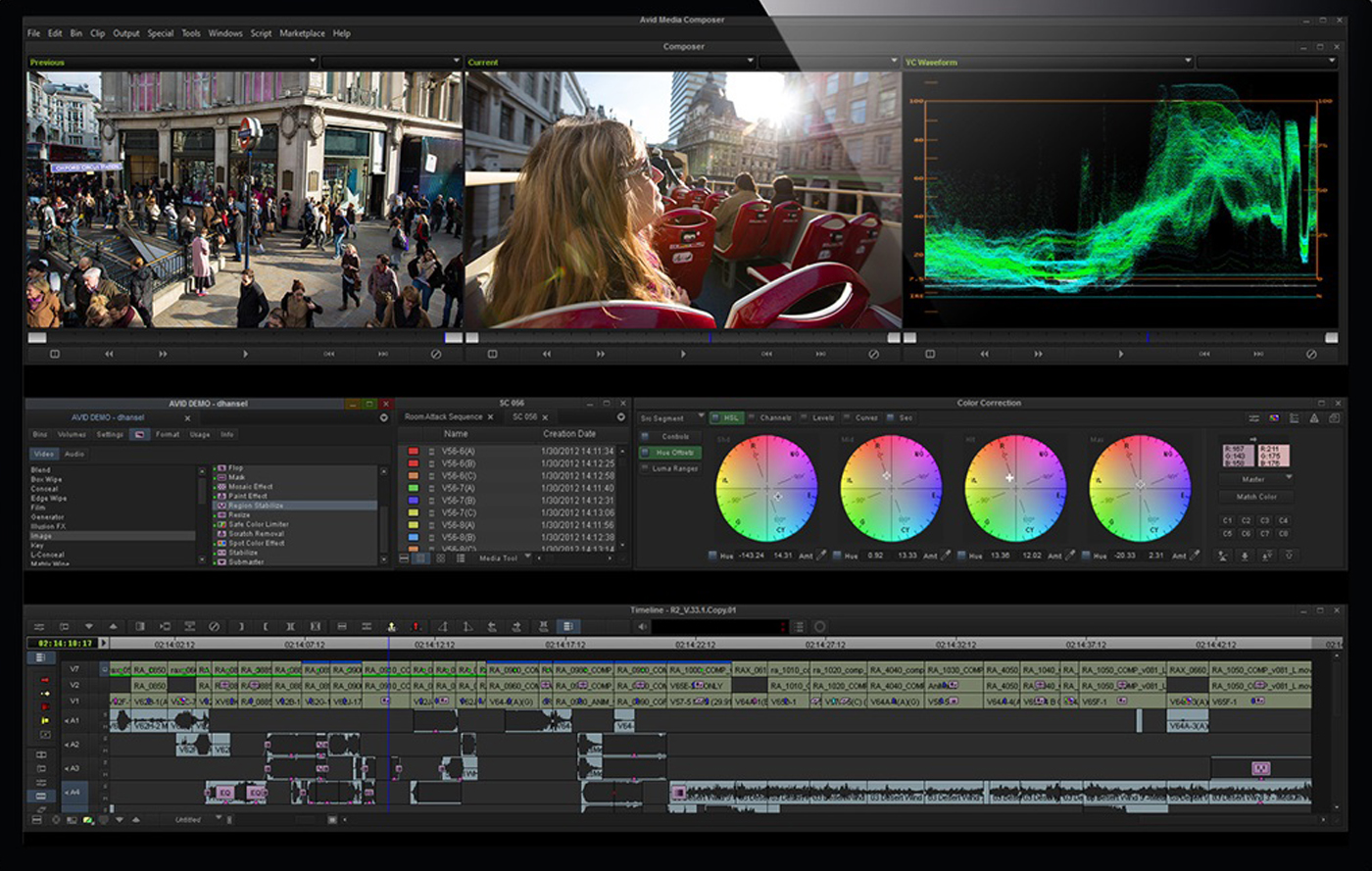Image resolution: width=1372 pixels, height=871 pixels.
Task: Open the Marketplace menu
Action: [x=302, y=33]
